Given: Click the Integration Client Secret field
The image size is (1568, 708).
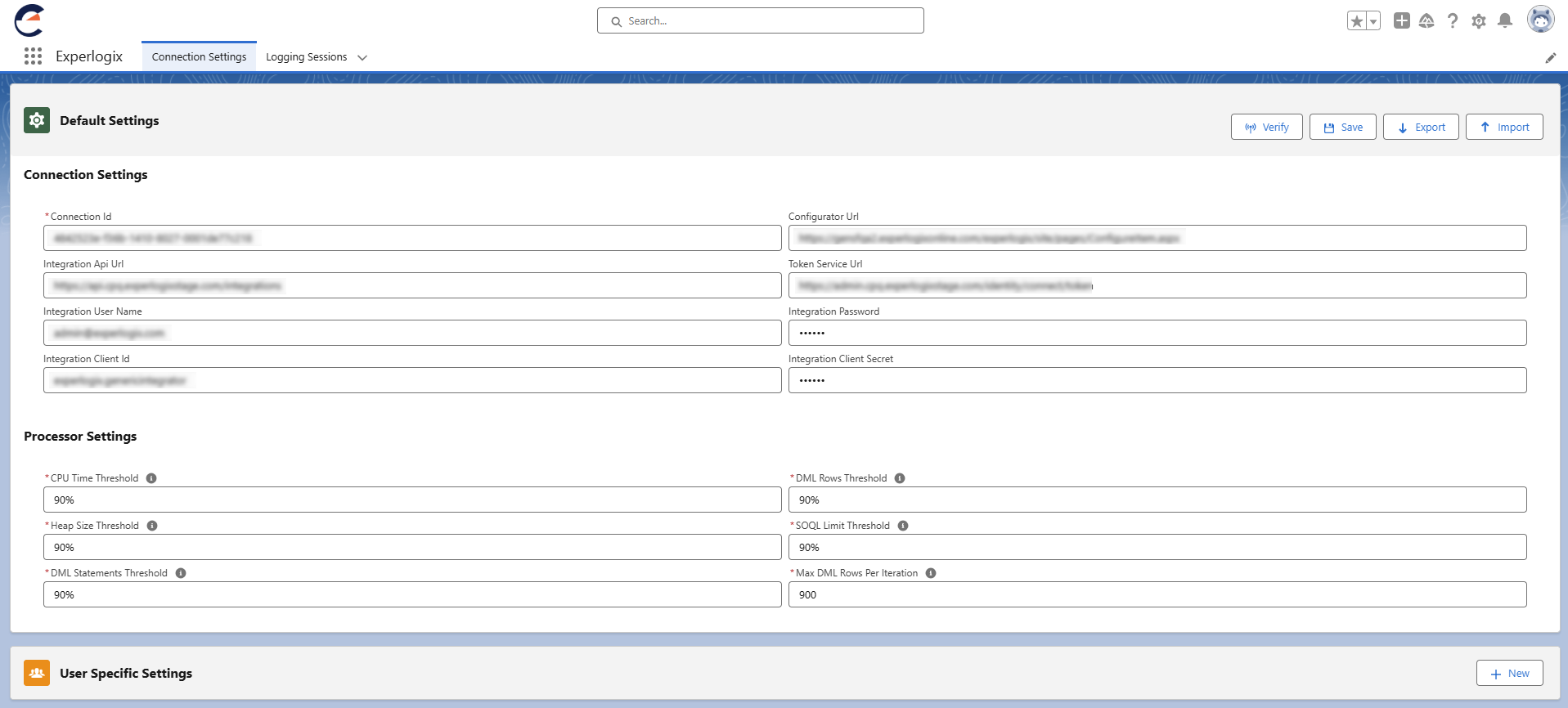Looking at the screenshot, I should pyautogui.click(x=1157, y=380).
